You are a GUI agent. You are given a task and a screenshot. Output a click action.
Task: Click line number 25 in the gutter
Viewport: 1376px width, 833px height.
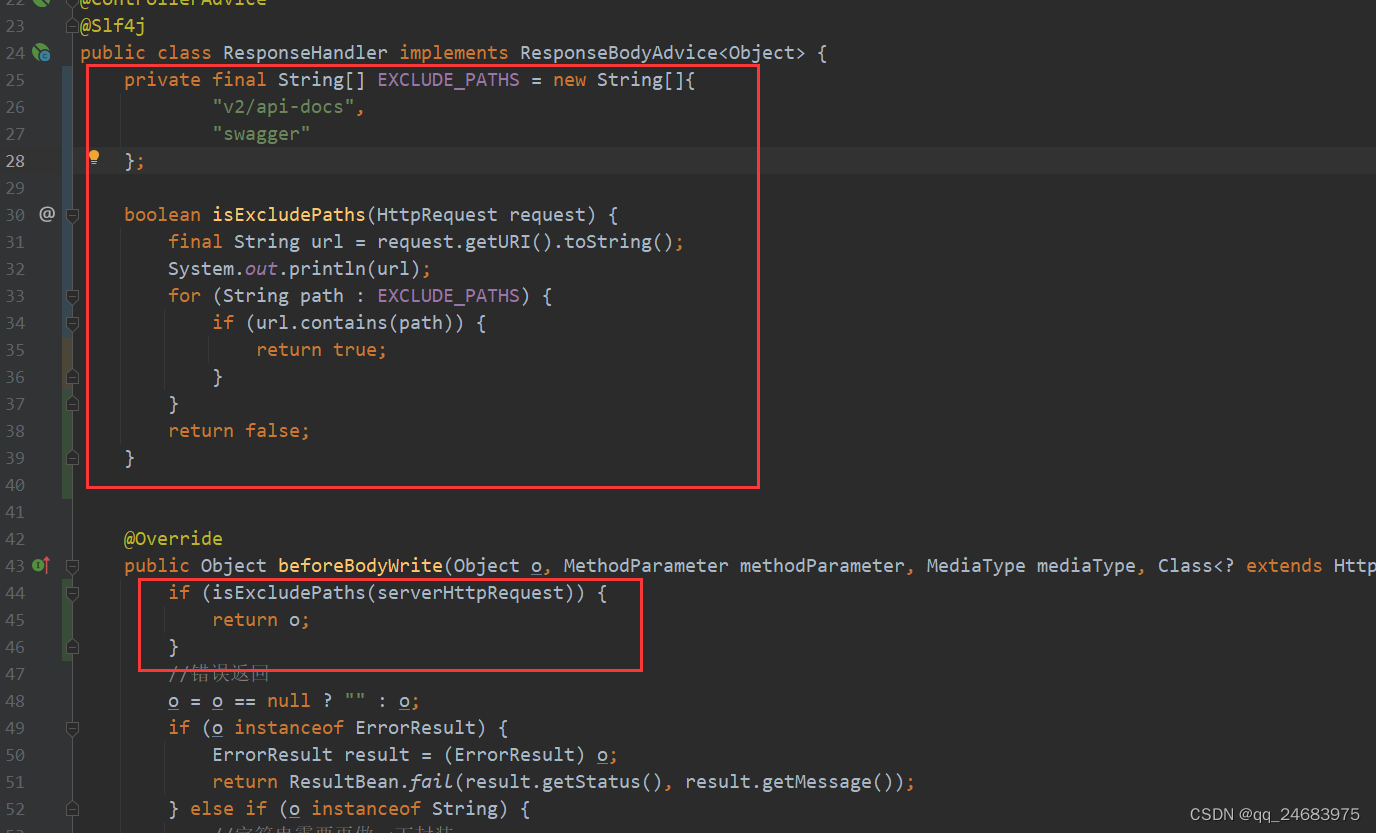pyautogui.click(x=15, y=80)
